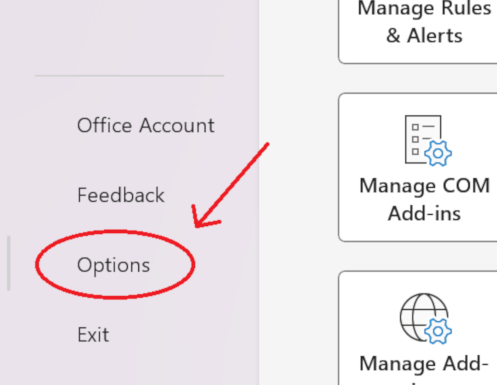Open the Office Account page
Viewport: 497px width, 385px height.
coord(146,126)
